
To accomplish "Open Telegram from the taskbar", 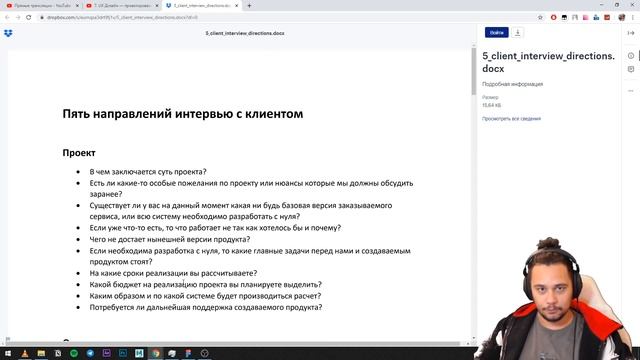I will point(90,353).
